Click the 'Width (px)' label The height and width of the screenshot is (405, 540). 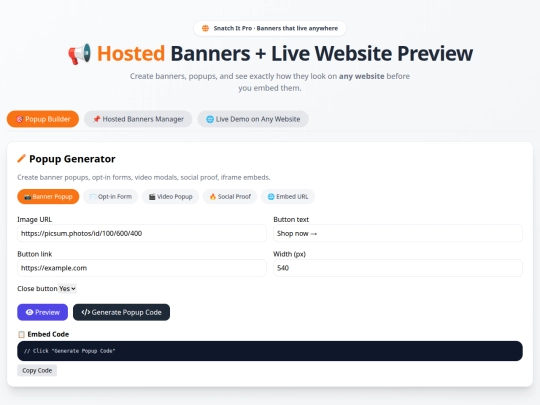click(289, 254)
